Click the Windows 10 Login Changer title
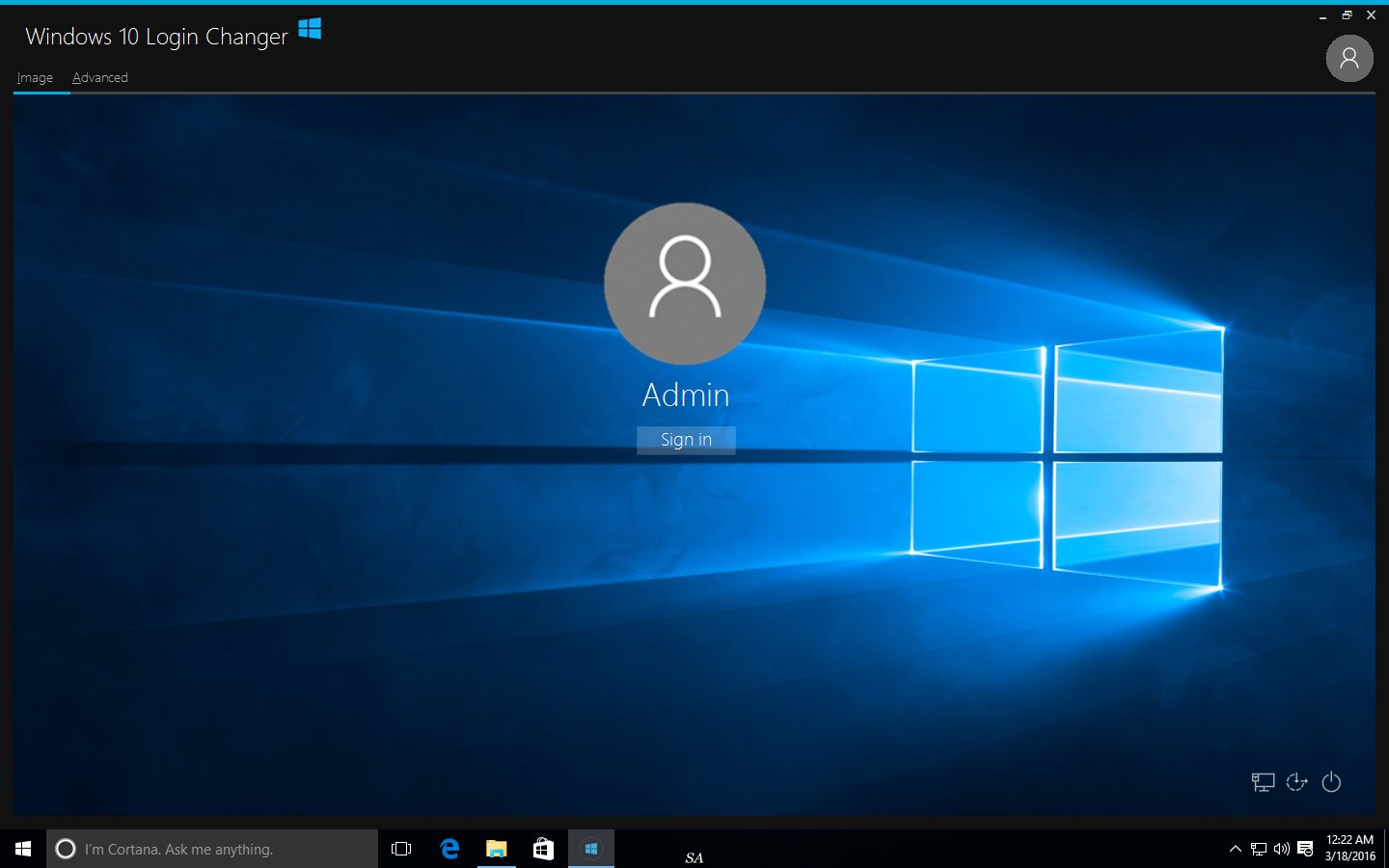Viewport: 1389px width, 868px height. pos(156,37)
